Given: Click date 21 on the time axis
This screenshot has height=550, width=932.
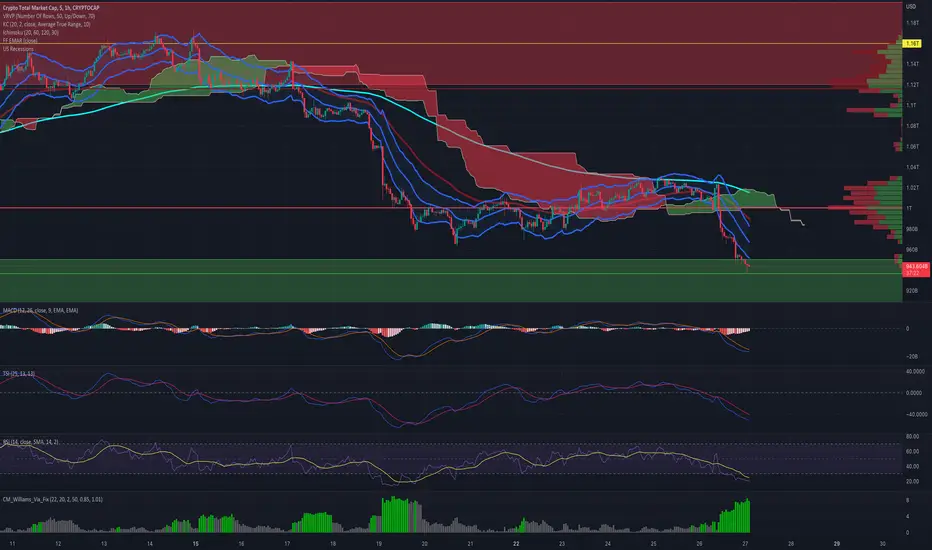Looking at the screenshot, I should pyautogui.click(x=470, y=543).
